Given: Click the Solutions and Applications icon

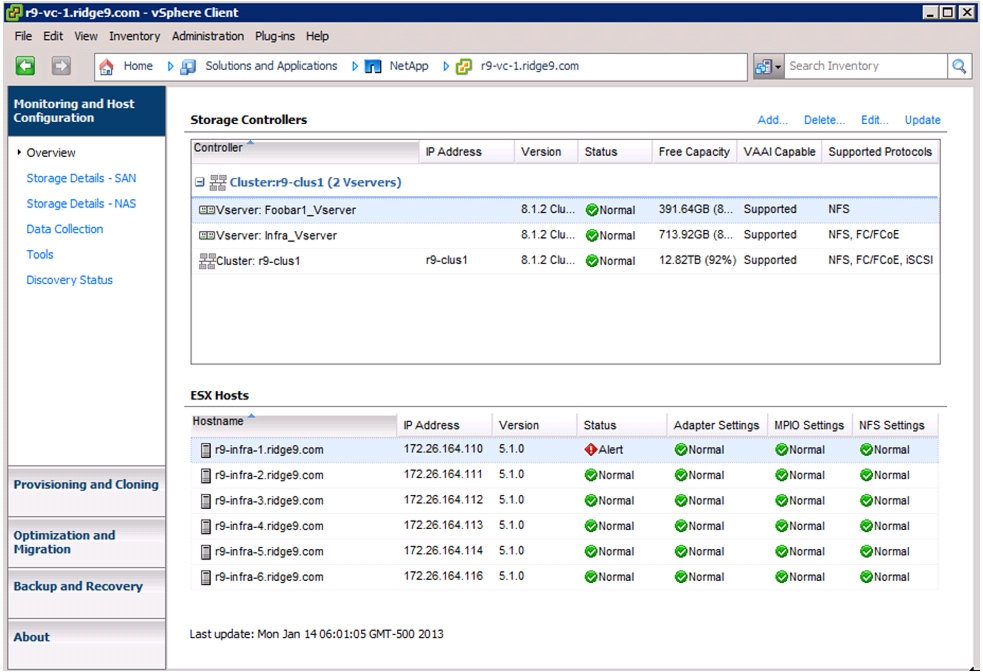Looking at the screenshot, I should click(x=188, y=66).
